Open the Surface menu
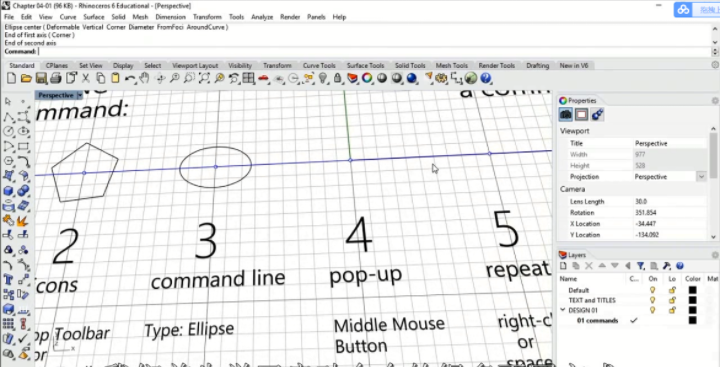Image resolution: width=720 pixels, height=367 pixels. [x=94, y=17]
